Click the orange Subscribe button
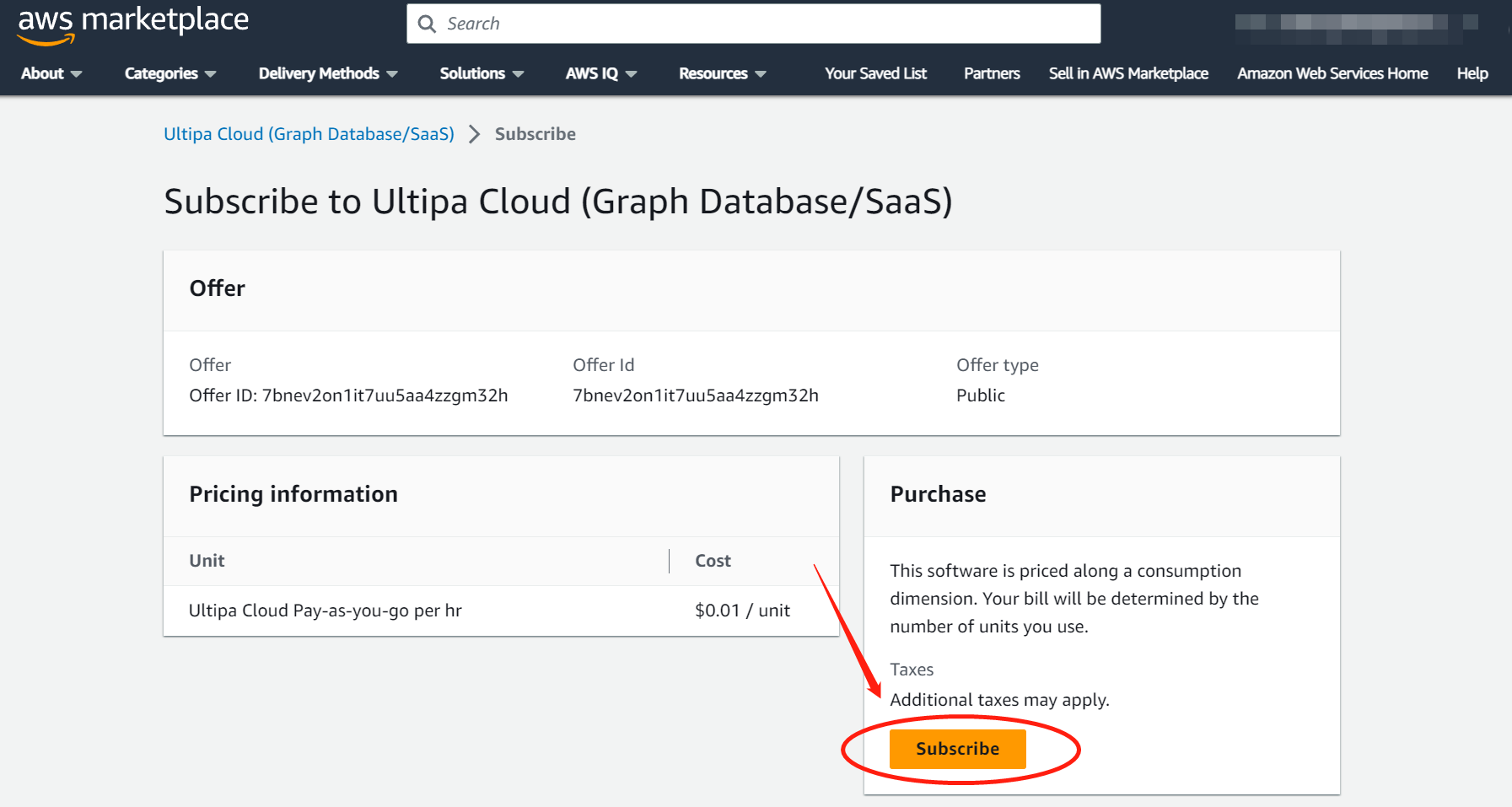Image resolution: width=1512 pixels, height=807 pixels. [958, 749]
